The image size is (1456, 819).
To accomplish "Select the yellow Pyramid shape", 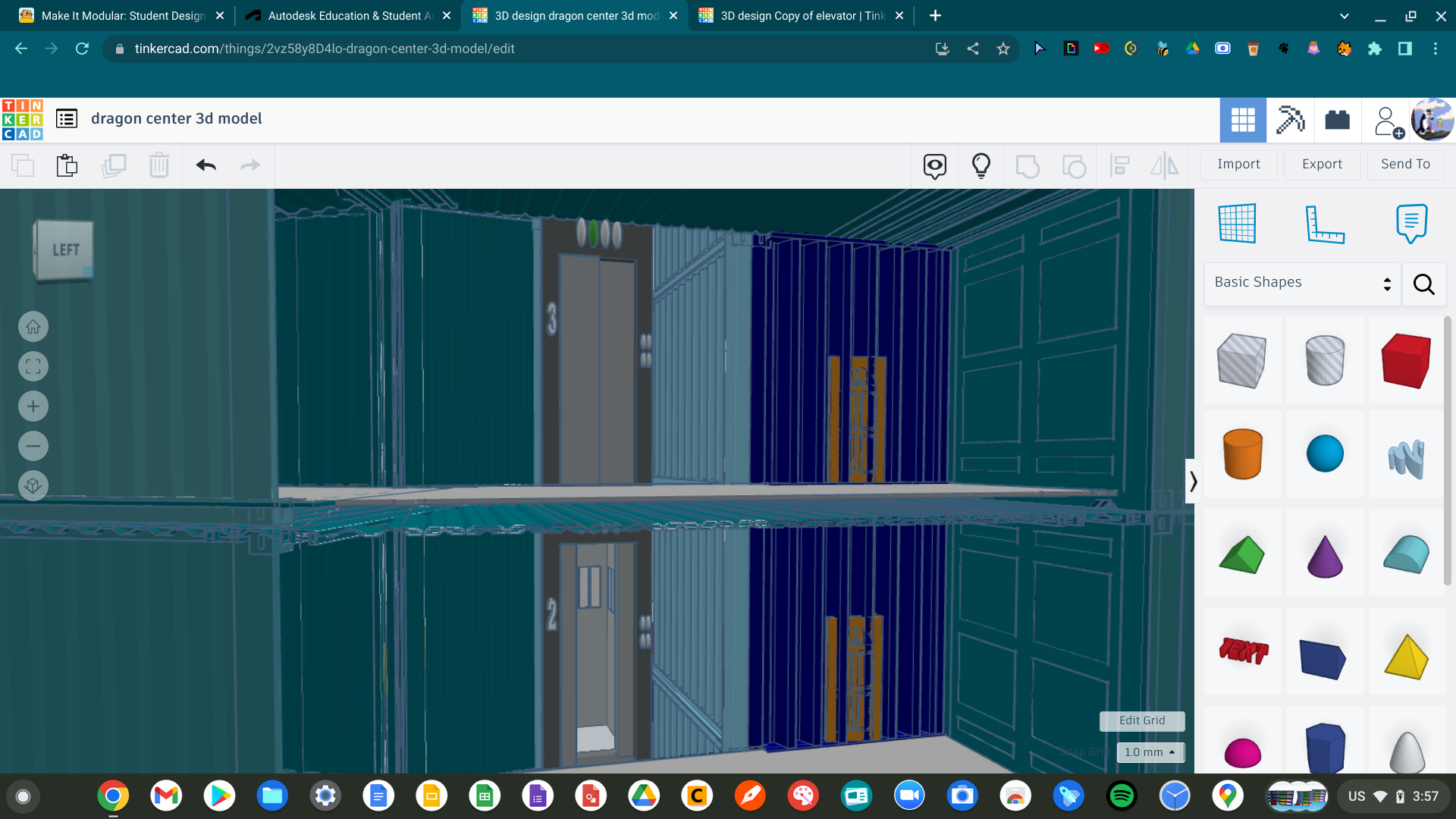I will [1406, 656].
